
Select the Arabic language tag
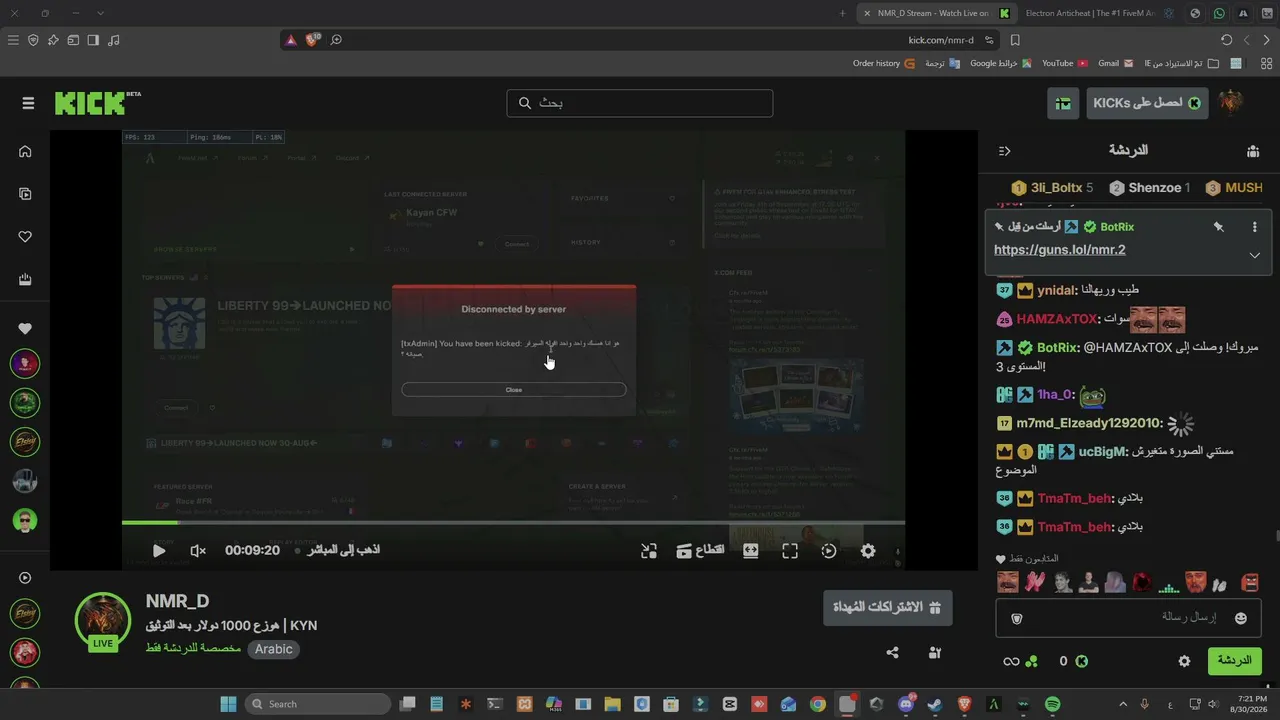[x=273, y=649]
